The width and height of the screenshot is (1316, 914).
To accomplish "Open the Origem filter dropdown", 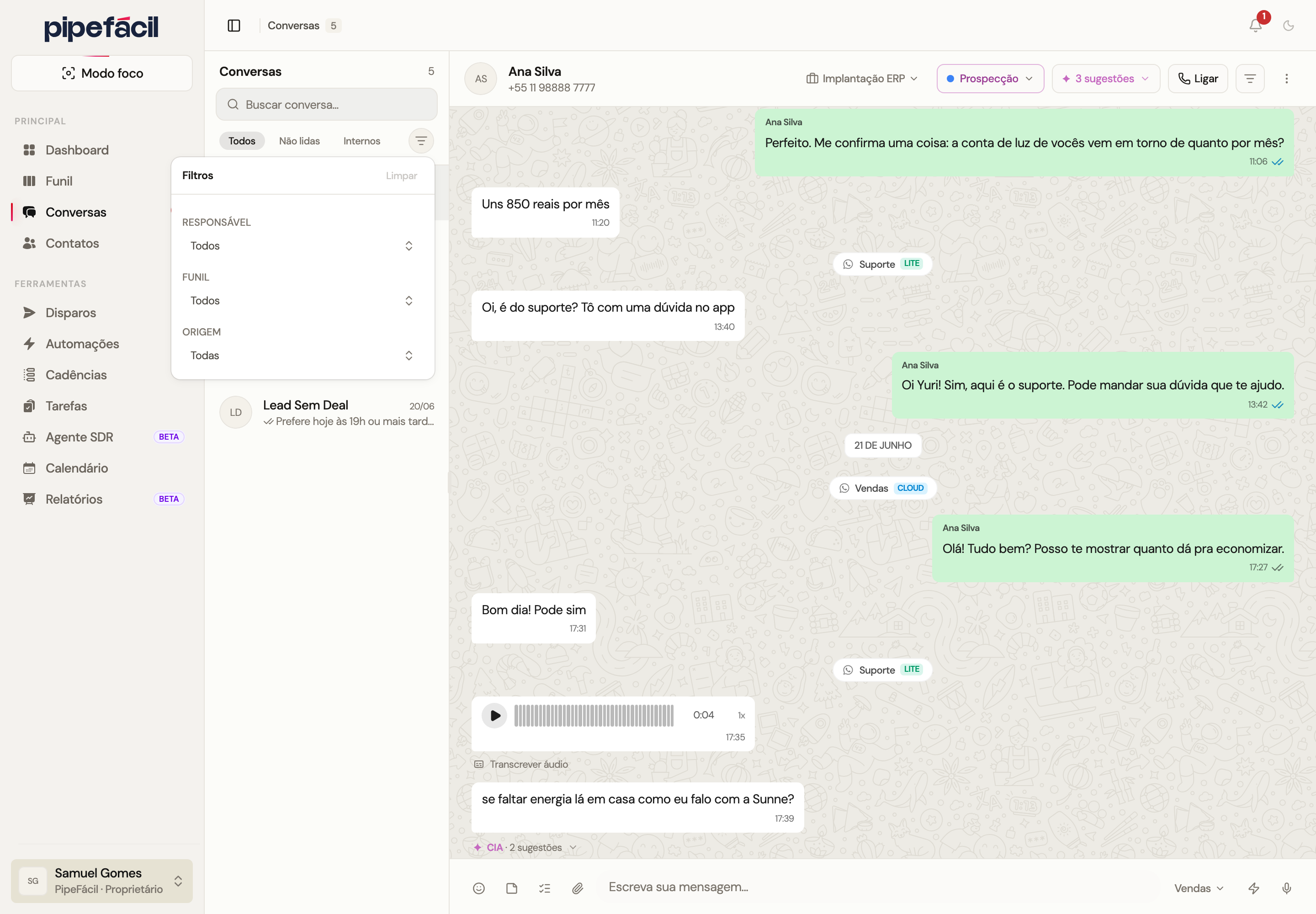I will click(x=302, y=356).
